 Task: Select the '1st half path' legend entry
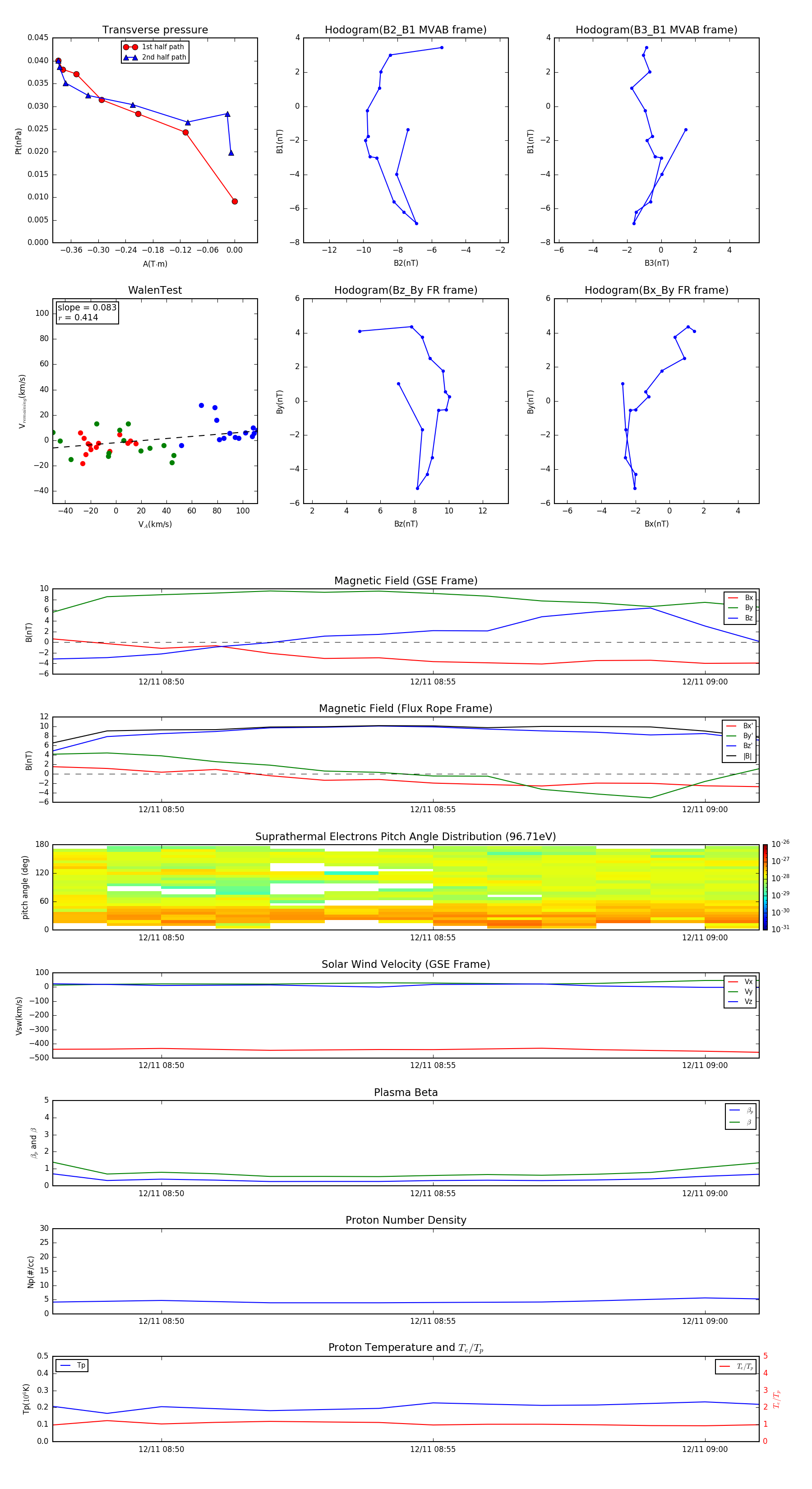tap(154, 47)
